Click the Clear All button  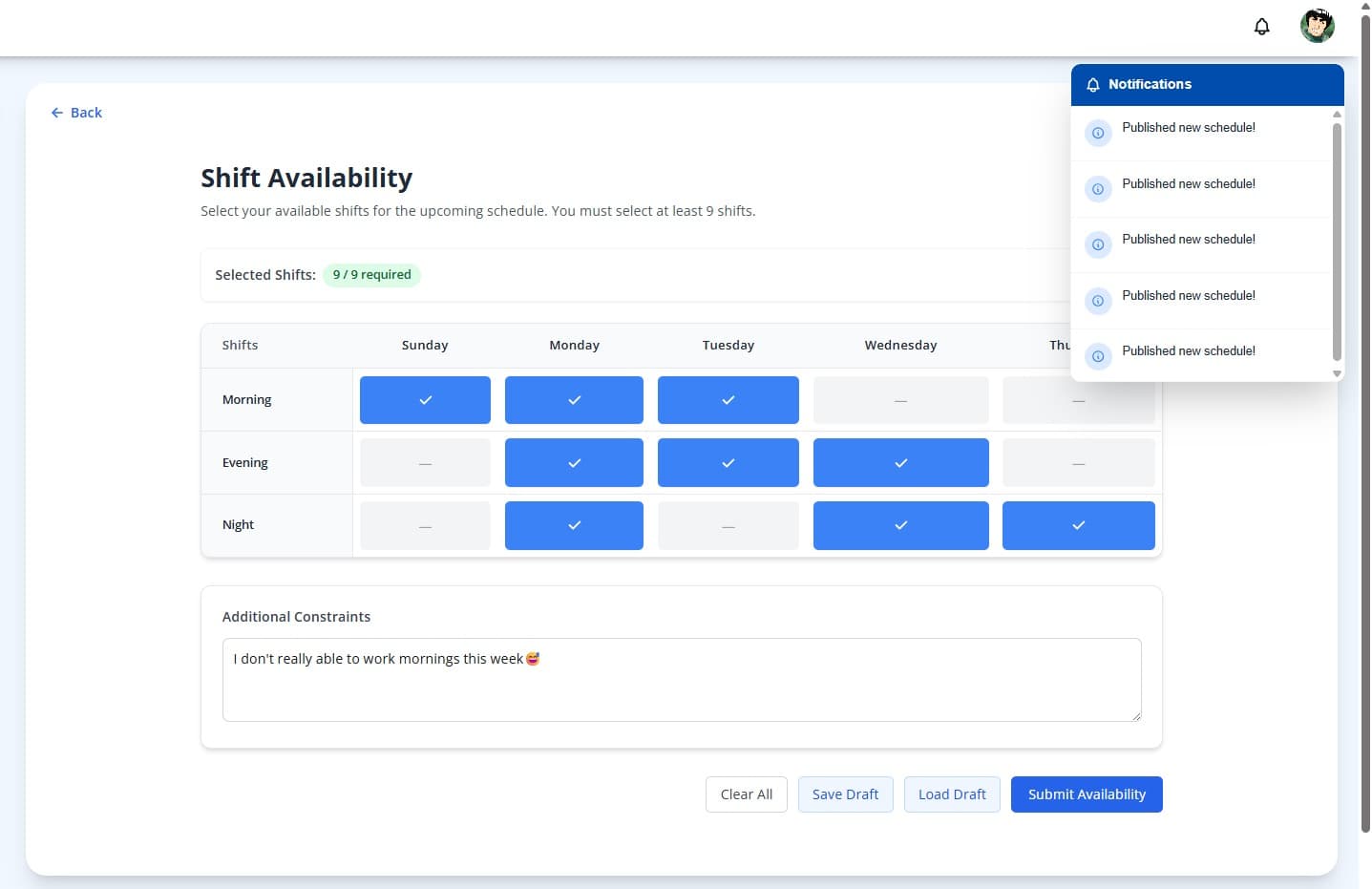click(747, 794)
